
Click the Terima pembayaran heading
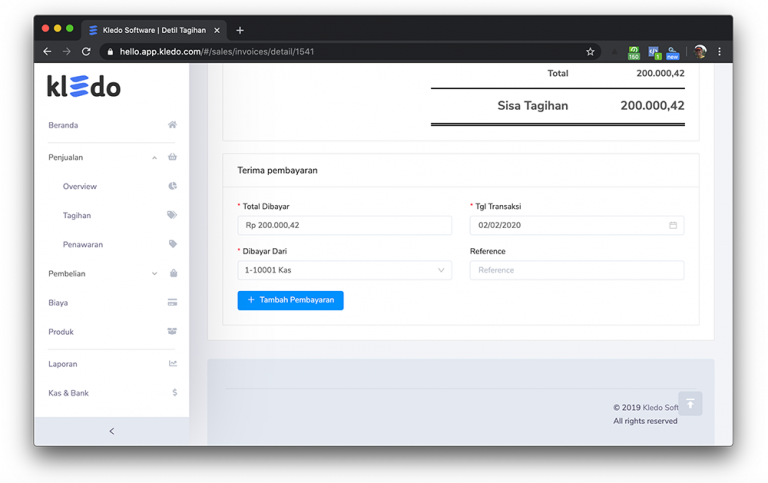pos(277,170)
